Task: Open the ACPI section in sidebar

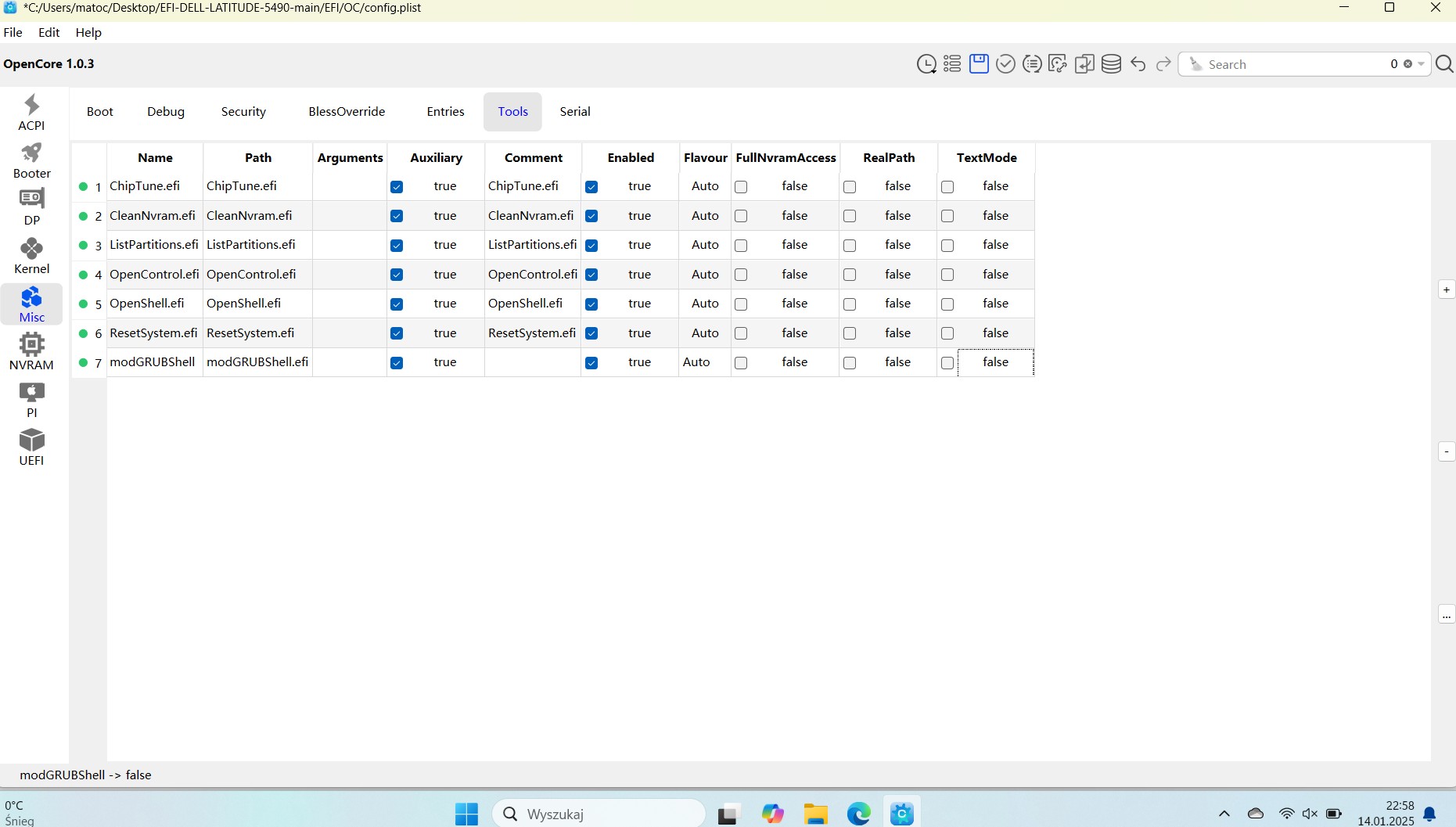Action: 31,113
